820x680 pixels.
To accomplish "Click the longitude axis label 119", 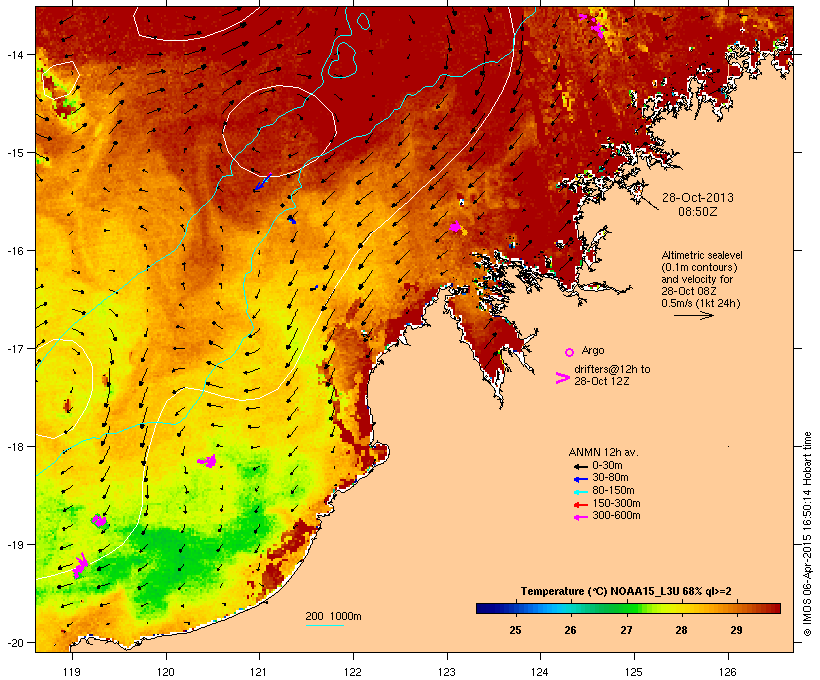I will tap(72, 672).
